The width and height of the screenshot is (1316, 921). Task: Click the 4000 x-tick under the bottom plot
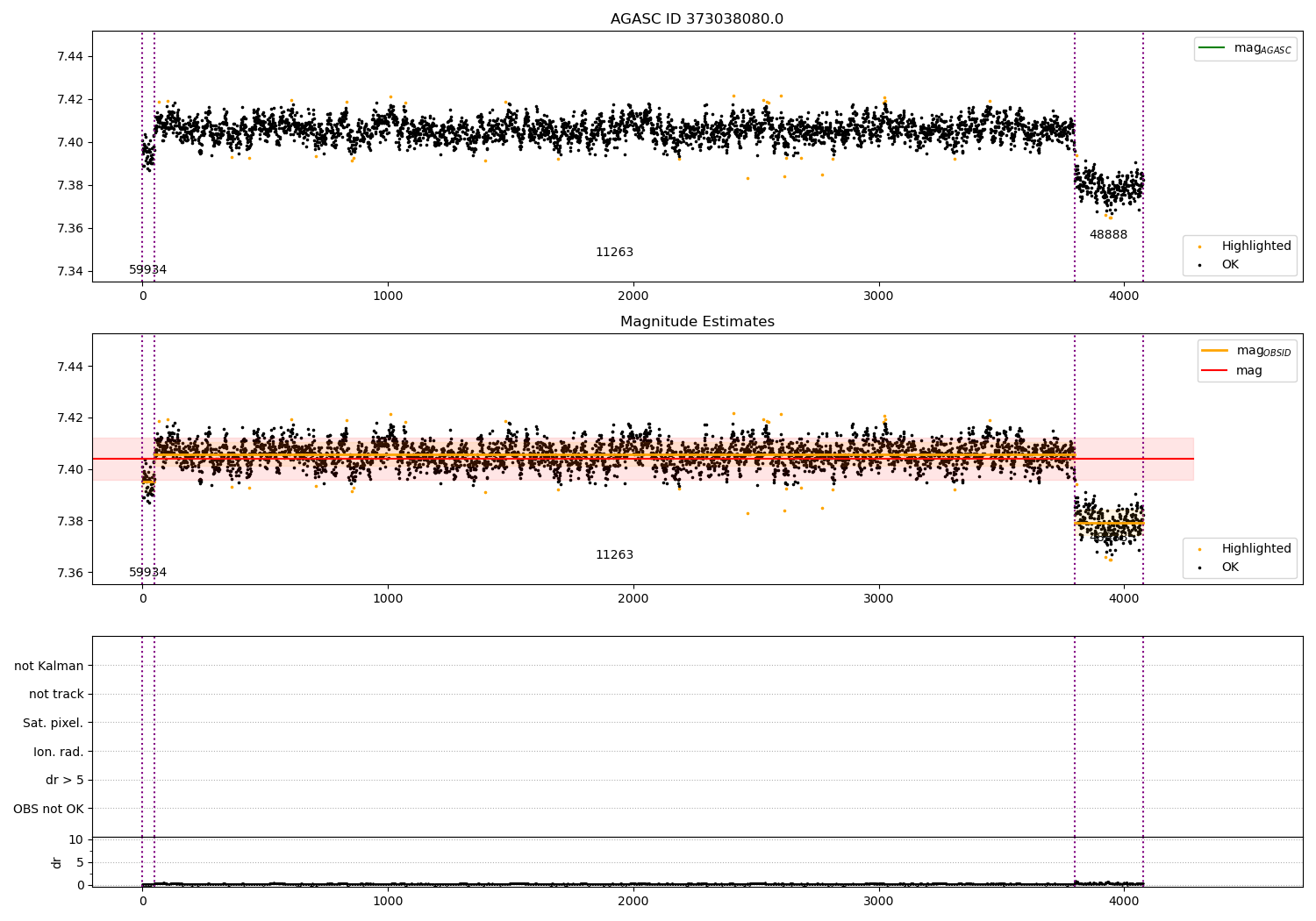1124,902
